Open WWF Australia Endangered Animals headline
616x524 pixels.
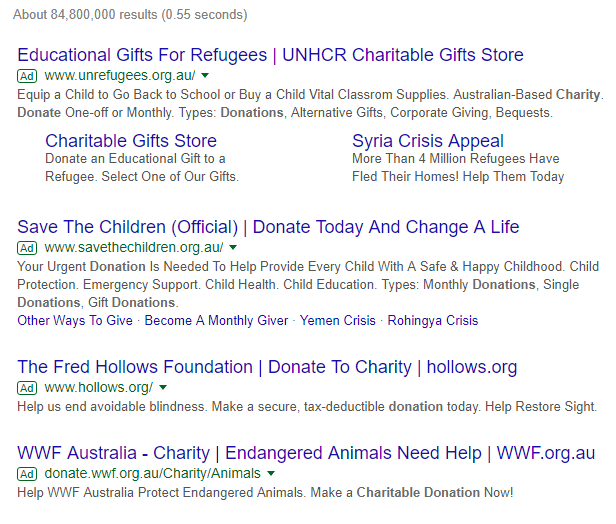pos(306,453)
